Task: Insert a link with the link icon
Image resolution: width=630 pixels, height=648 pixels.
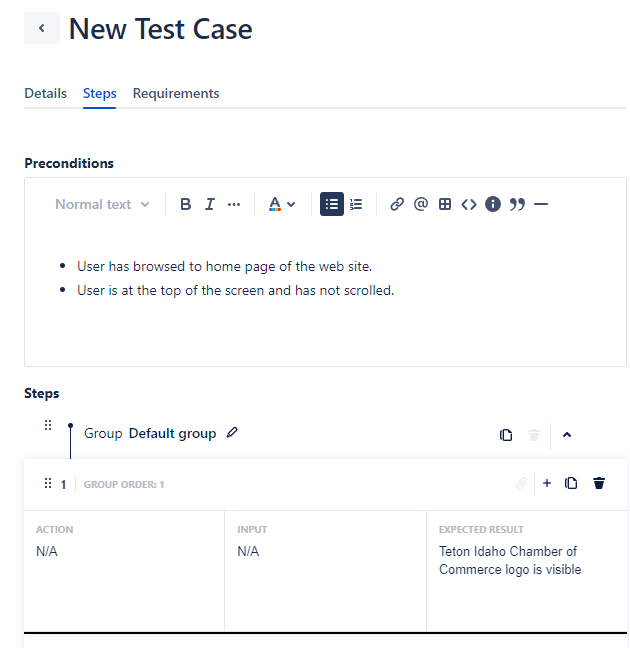Action: point(397,204)
